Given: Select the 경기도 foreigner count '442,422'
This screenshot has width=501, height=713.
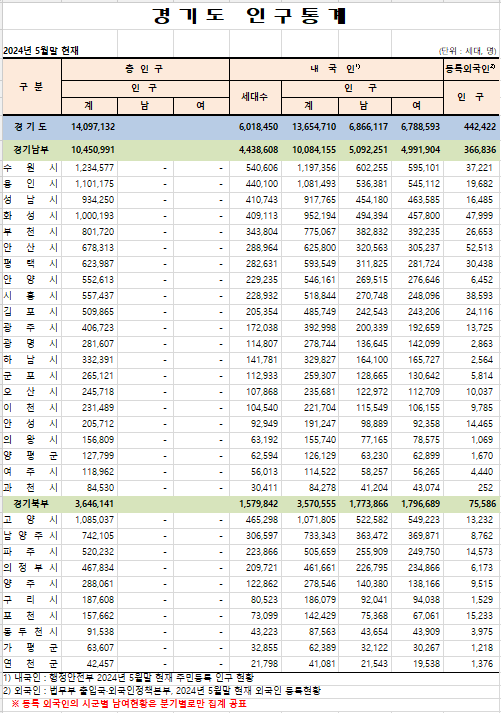Looking at the screenshot, I should tap(480, 127).
